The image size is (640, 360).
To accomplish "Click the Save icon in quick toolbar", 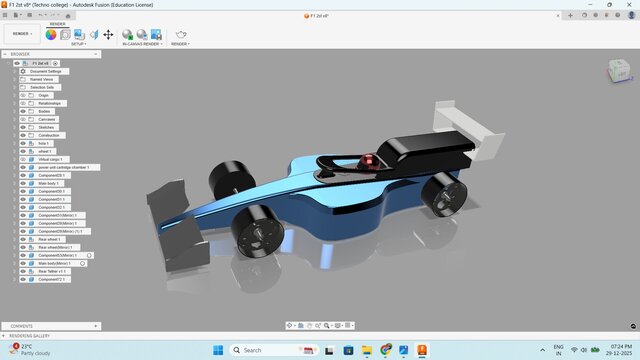I will (x=29, y=15).
